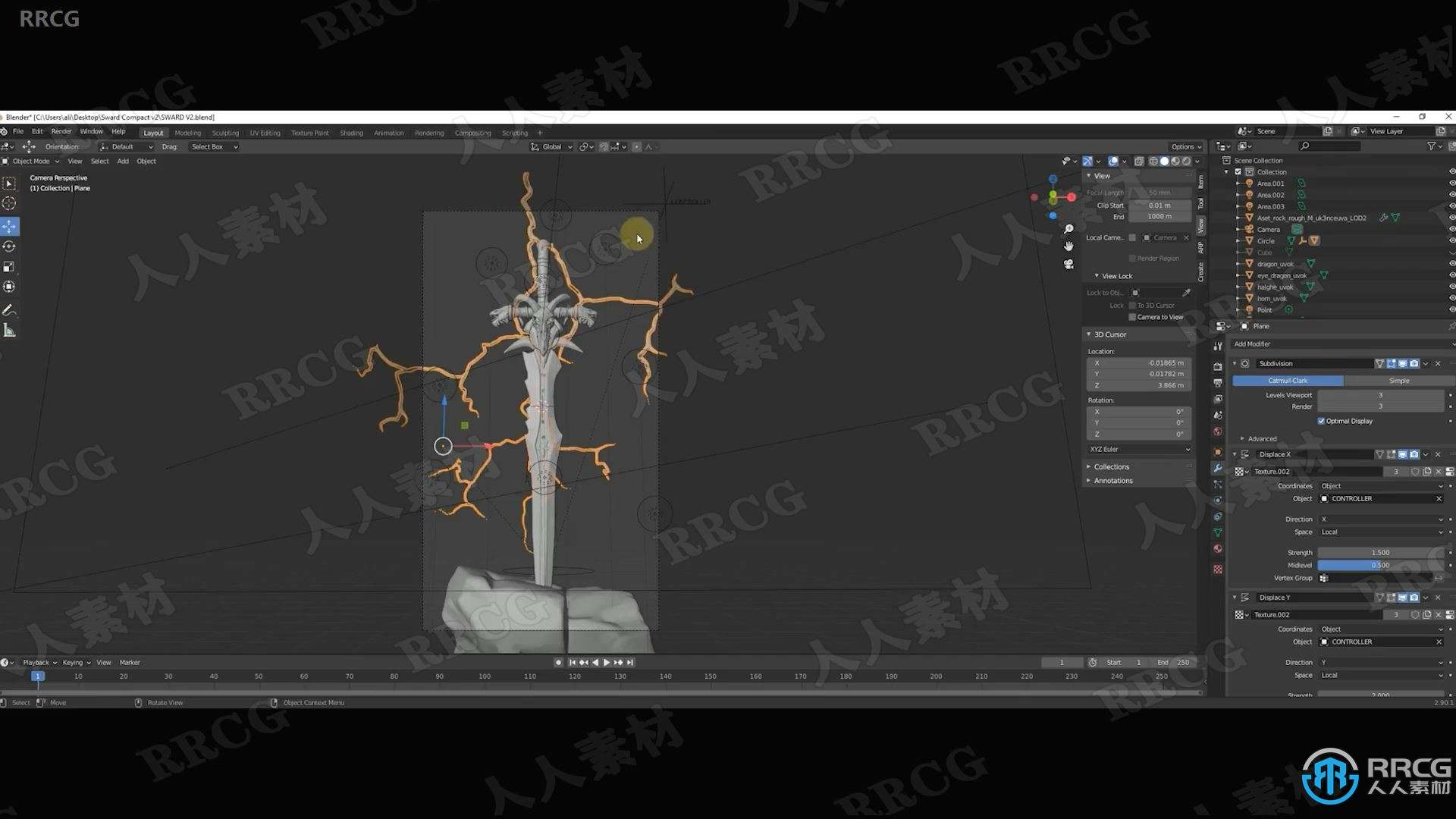The width and height of the screenshot is (1456, 819).
Task: Select the Move tool in toolbar
Action: (x=11, y=225)
